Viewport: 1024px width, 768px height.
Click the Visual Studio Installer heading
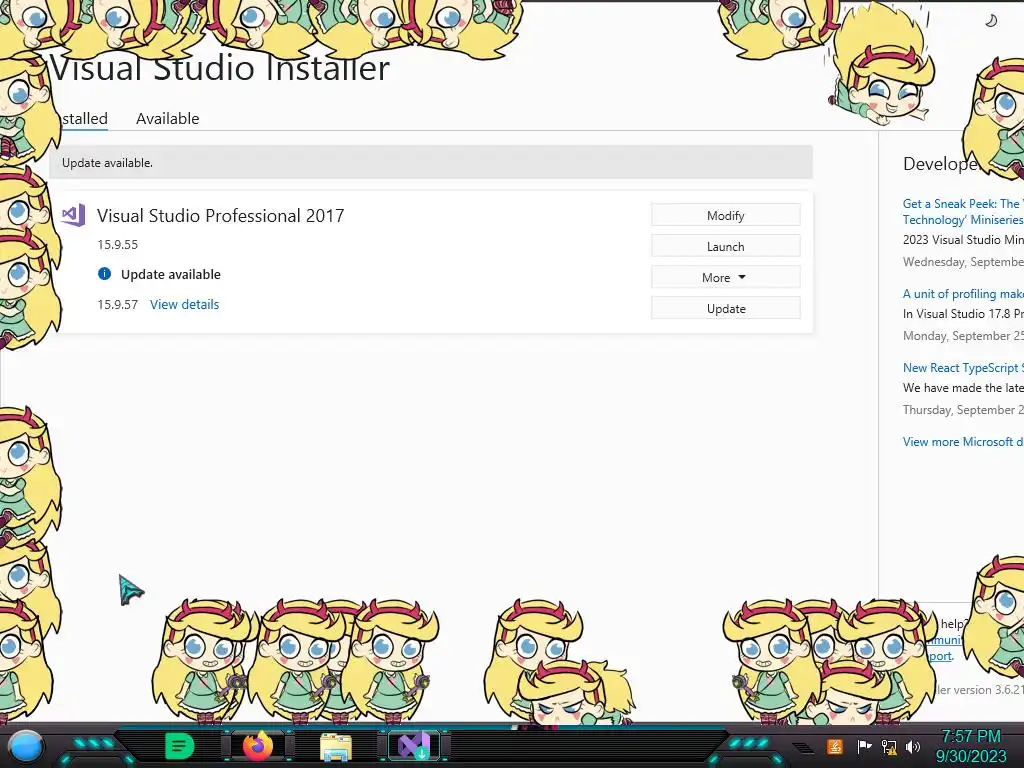point(219,68)
